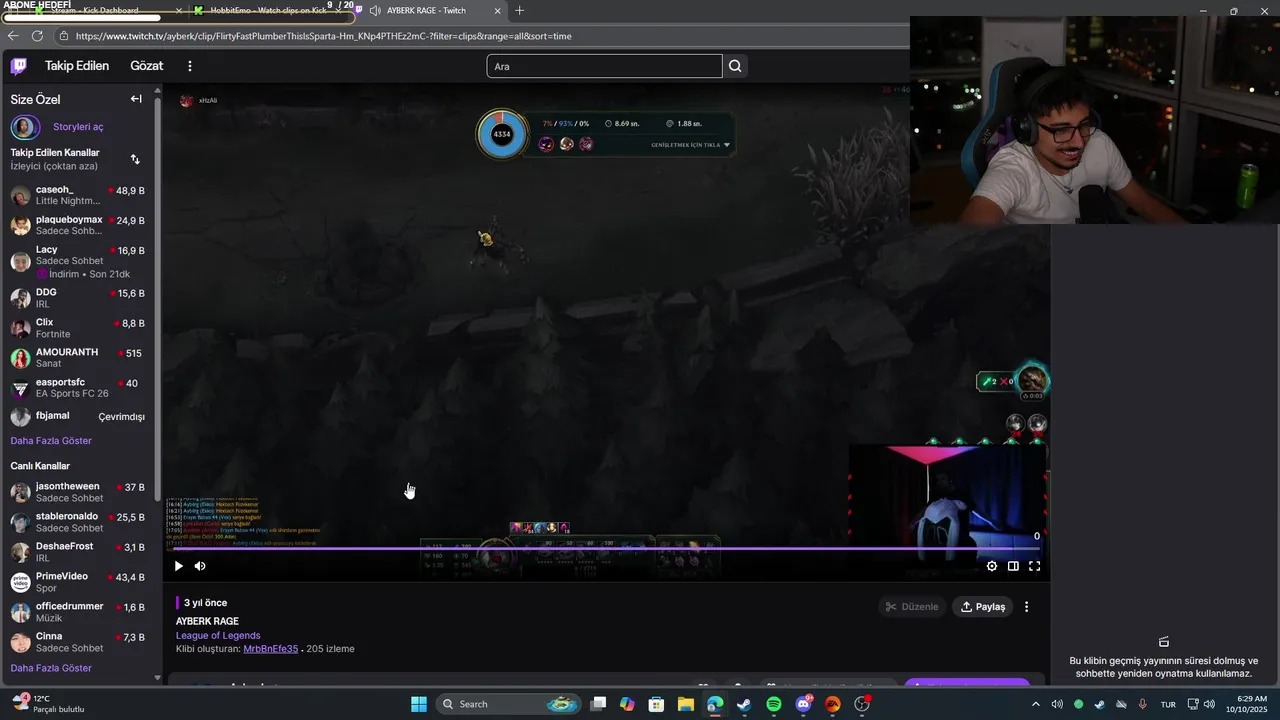This screenshot has height=720, width=1280.
Task: Sort followed channels with arrows icon
Action: pyautogui.click(x=135, y=159)
